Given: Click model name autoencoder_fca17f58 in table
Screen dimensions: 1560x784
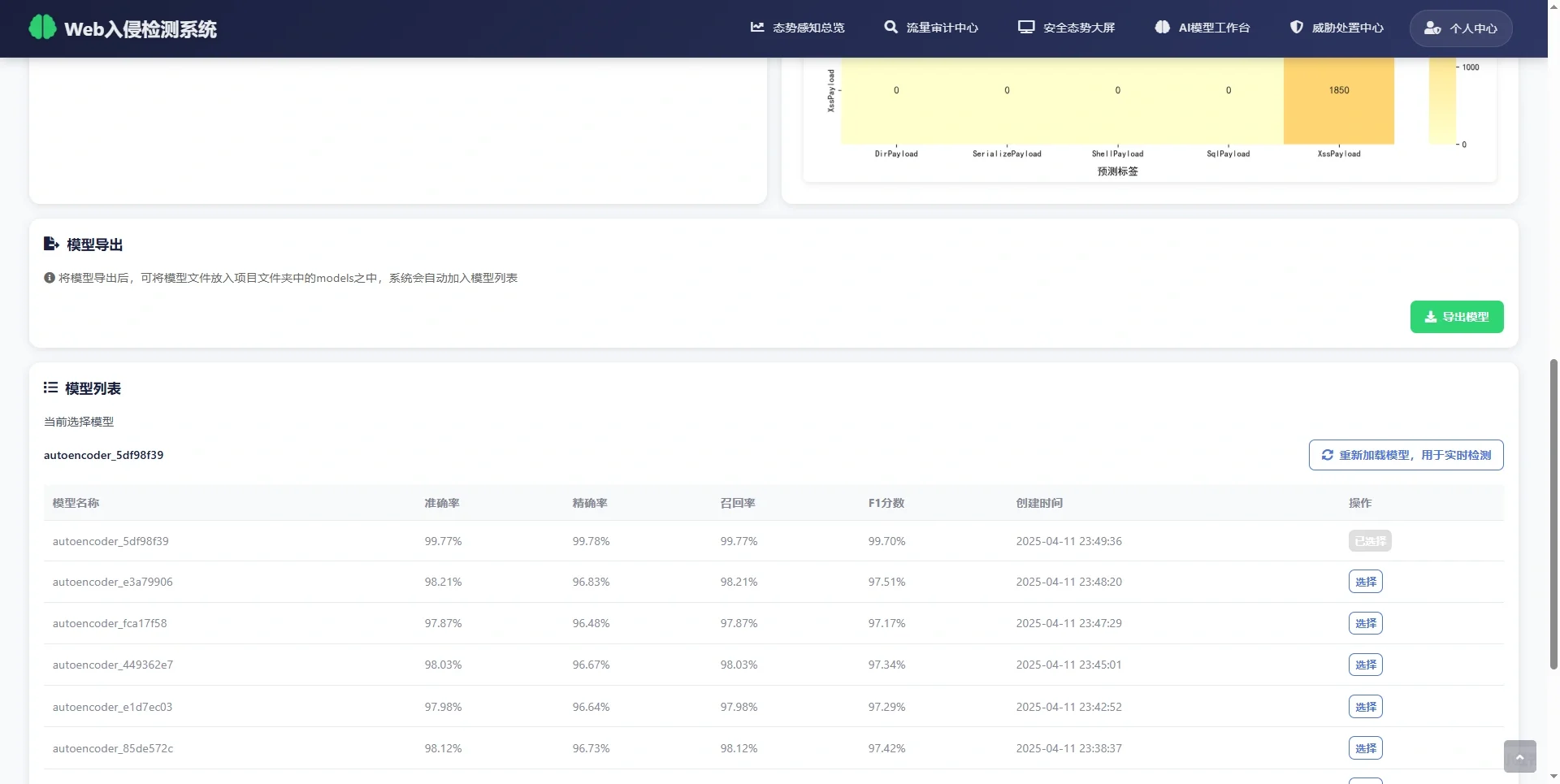Looking at the screenshot, I should point(110,623).
